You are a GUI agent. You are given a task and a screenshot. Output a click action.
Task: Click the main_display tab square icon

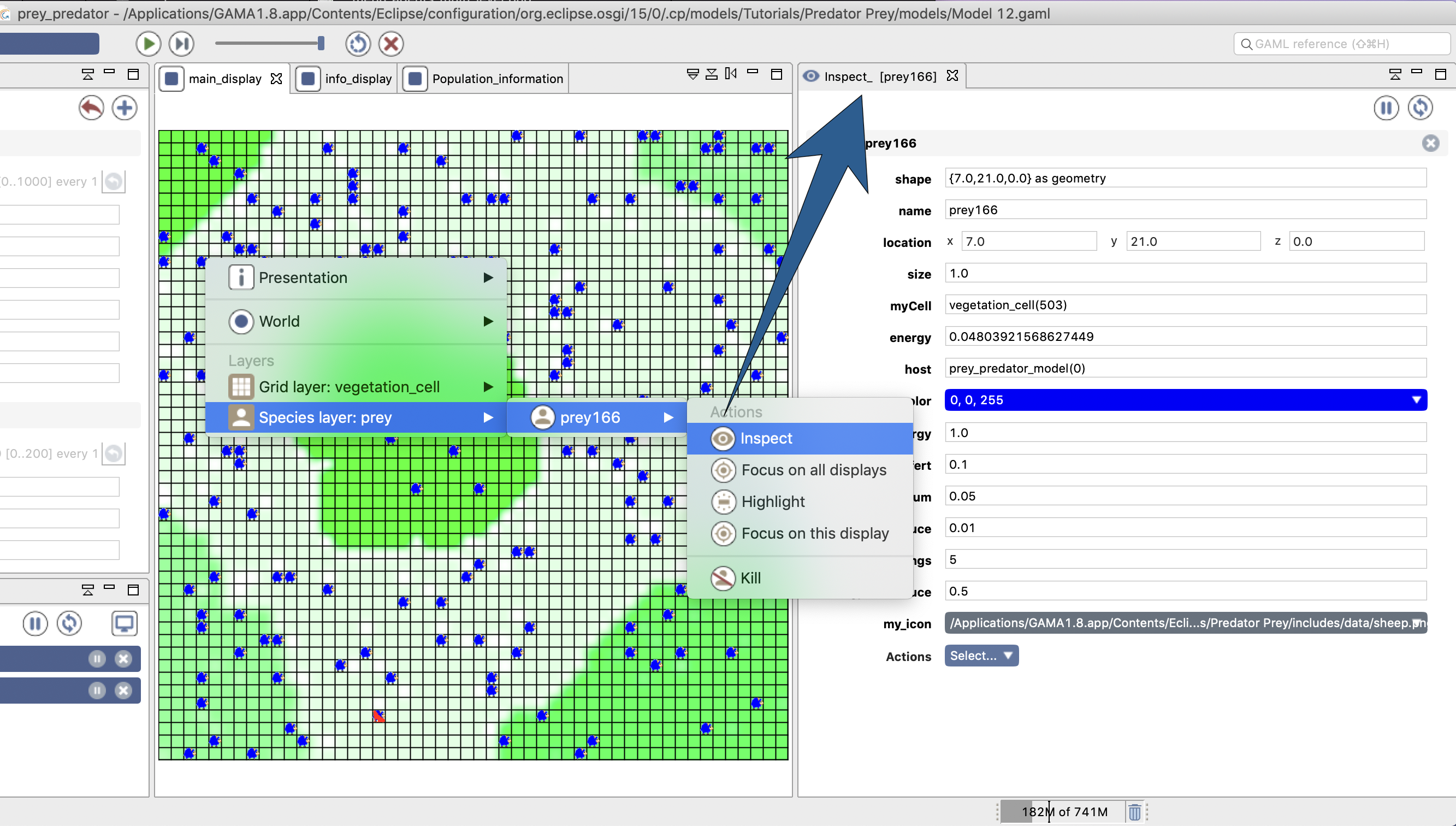click(172, 78)
